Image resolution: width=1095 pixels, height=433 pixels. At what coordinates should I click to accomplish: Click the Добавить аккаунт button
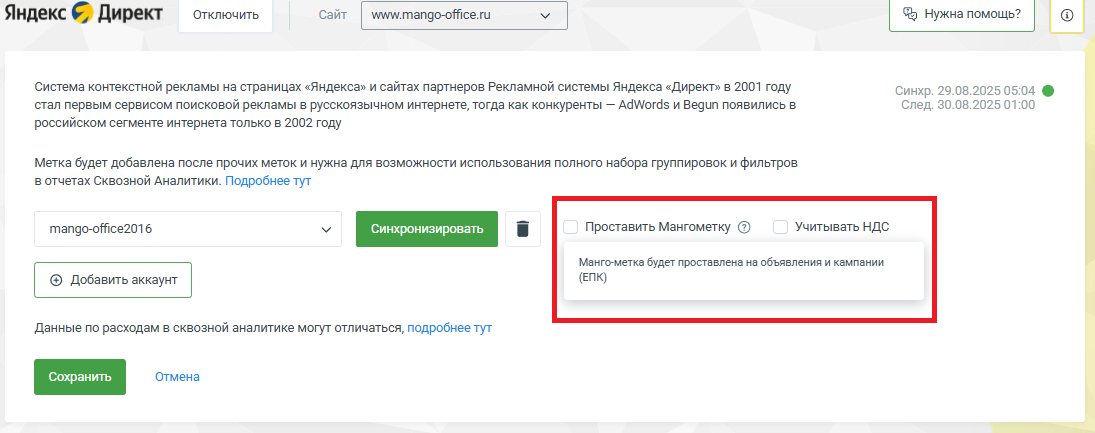113,280
